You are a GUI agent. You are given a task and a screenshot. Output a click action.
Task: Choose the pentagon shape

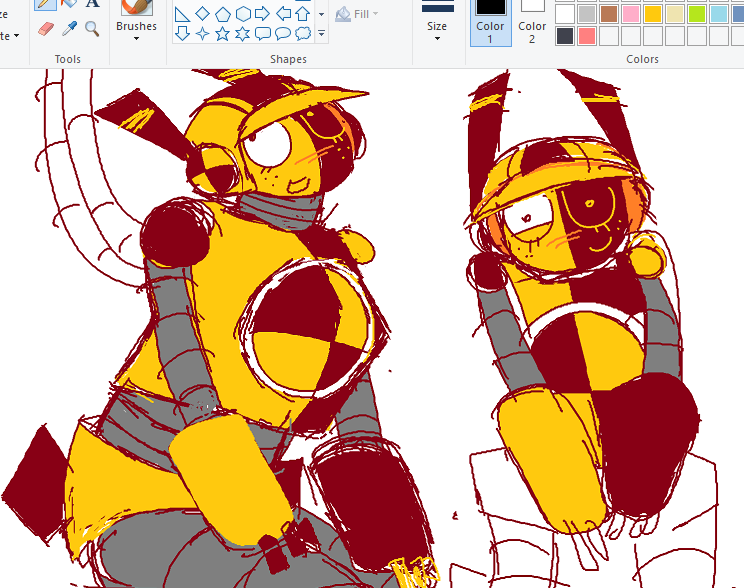(223, 14)
